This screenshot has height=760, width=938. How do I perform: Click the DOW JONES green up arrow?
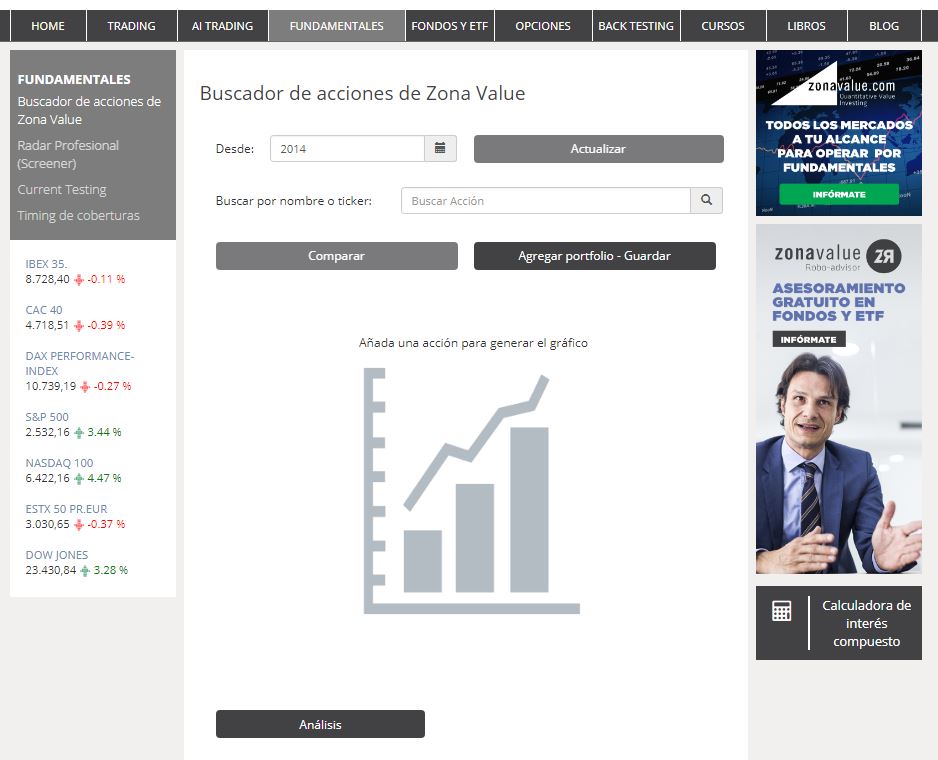click(85, 571)
